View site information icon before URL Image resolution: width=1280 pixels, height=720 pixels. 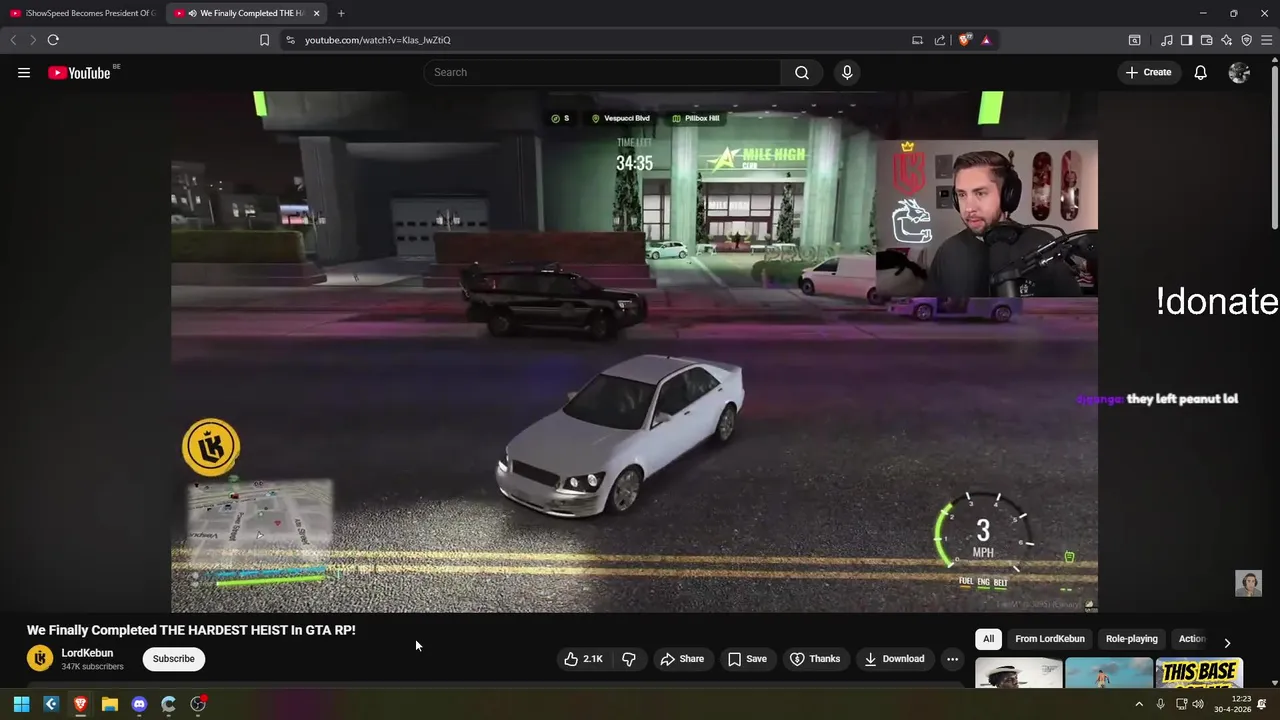point(290,40)
